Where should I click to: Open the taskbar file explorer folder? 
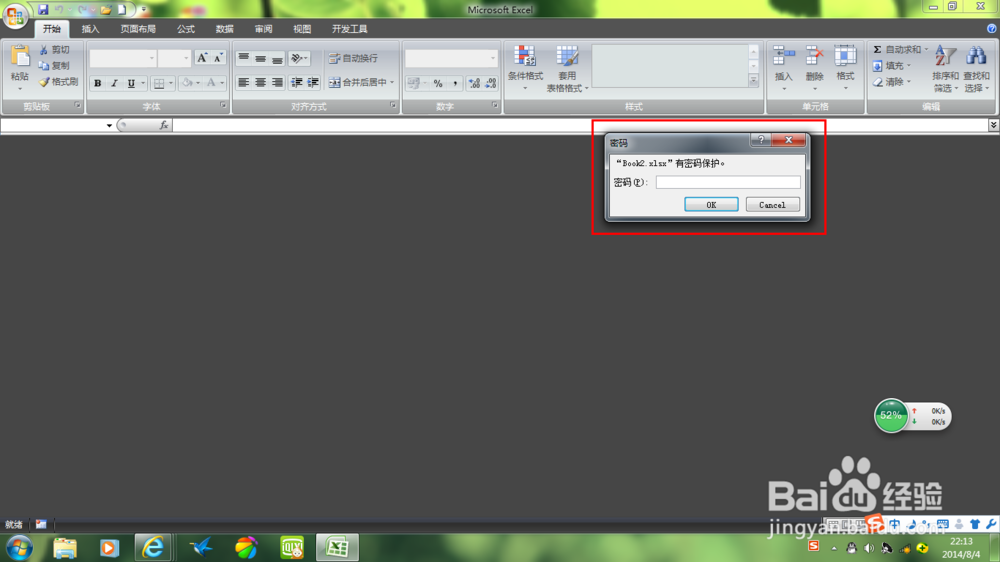pos(64,548)
